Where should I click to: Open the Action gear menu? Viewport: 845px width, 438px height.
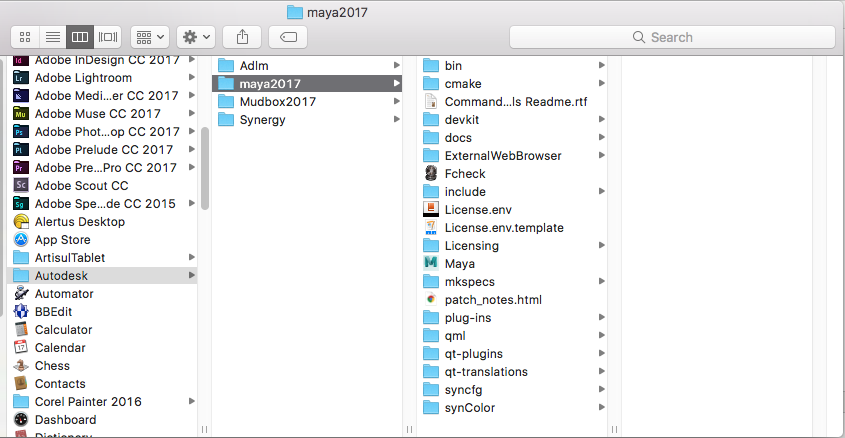pyautogui.click(x=196, y=37)
